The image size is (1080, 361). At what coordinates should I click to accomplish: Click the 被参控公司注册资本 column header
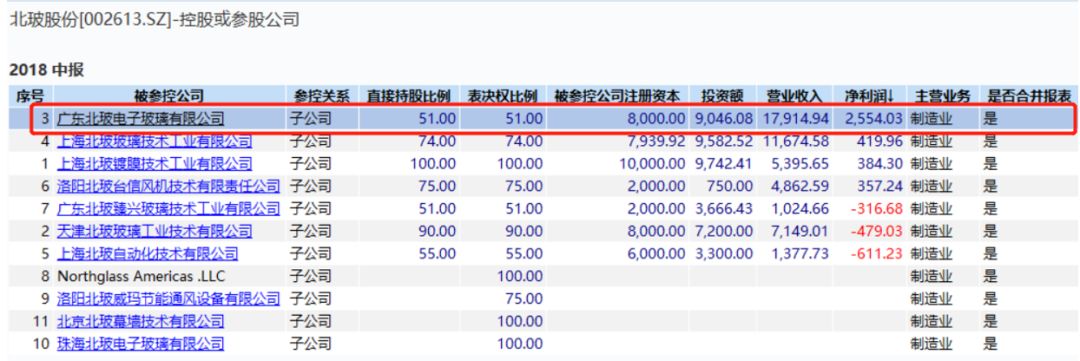coord(616,96)
